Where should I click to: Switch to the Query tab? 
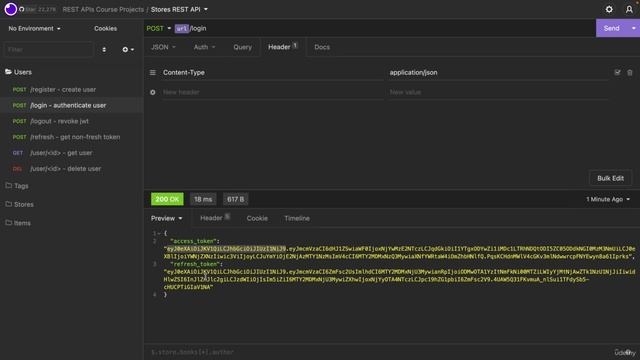click(x=242, y=47)
